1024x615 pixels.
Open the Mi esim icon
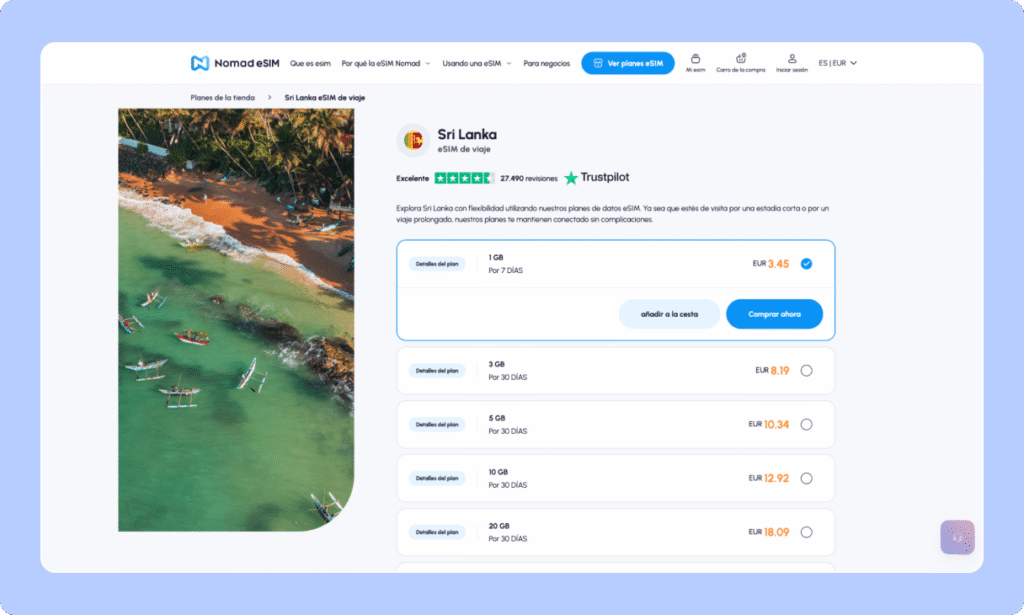(x=695, y=59)
